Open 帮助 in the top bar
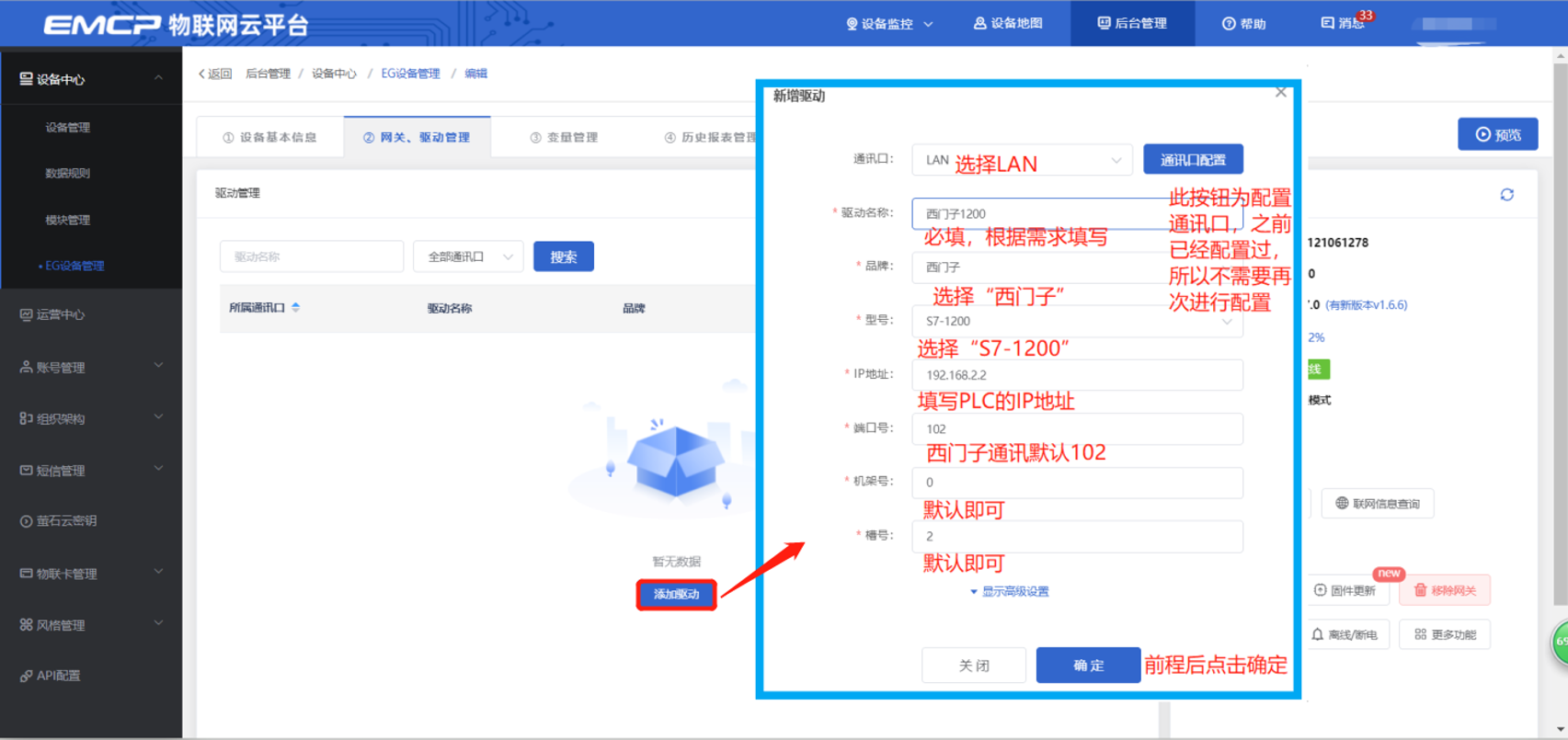The image size is (1568, 740). pos(1243,23)
